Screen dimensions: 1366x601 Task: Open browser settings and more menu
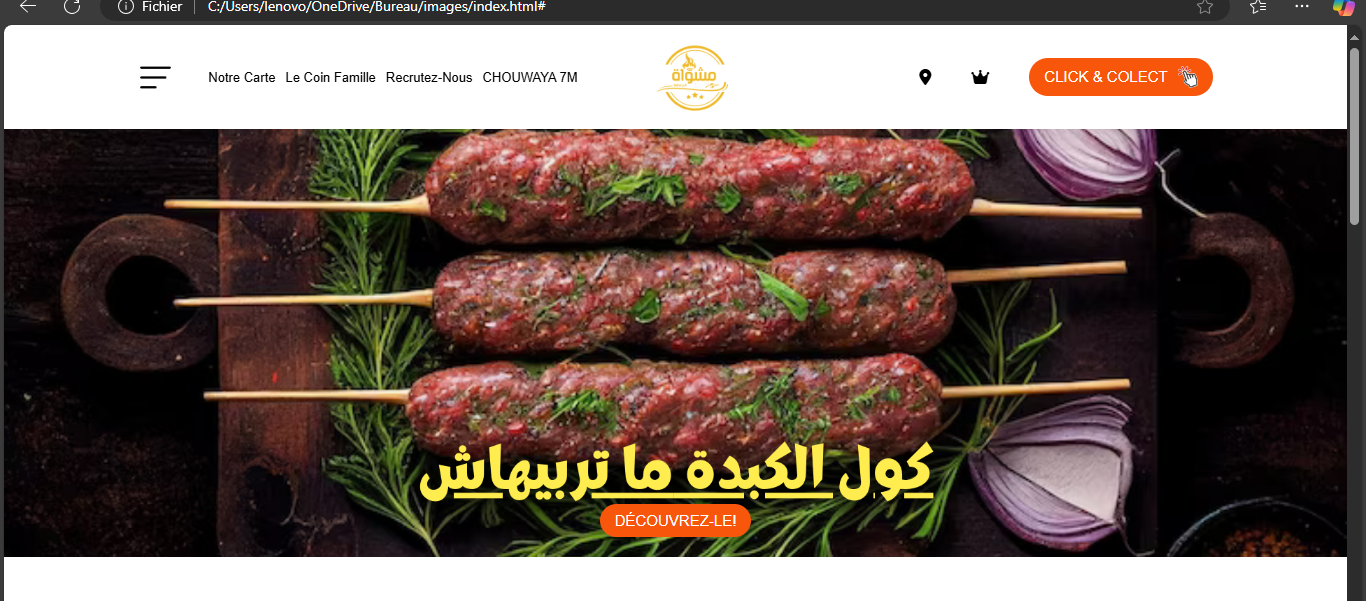1301,6
